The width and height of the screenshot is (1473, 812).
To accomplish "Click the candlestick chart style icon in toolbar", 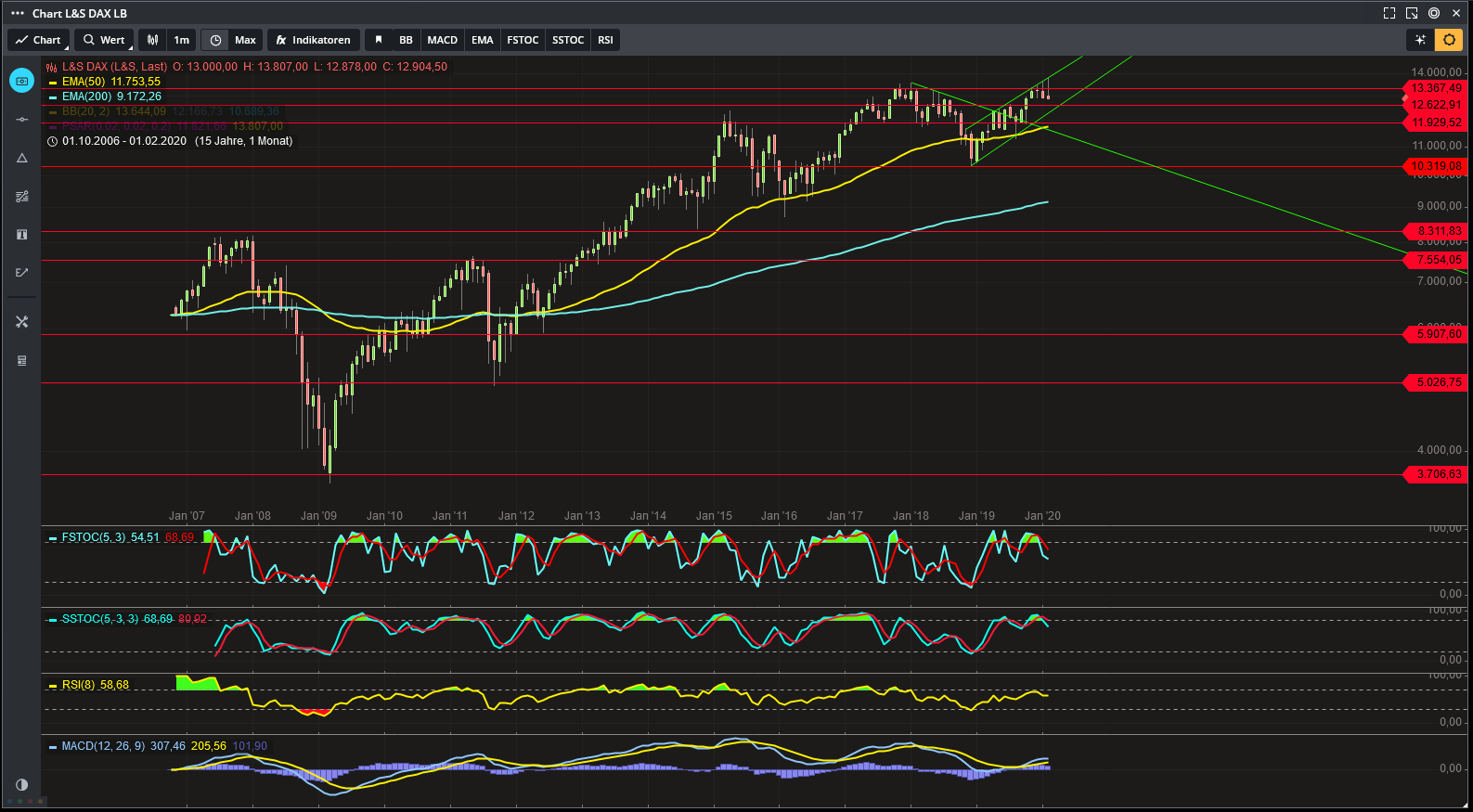I will coord(153,40).
